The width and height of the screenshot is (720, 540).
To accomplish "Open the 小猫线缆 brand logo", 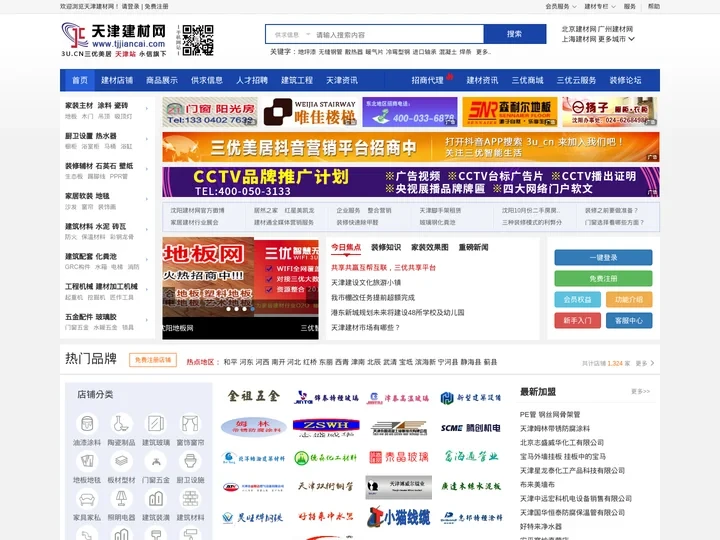I will click(x=399, y=517).
